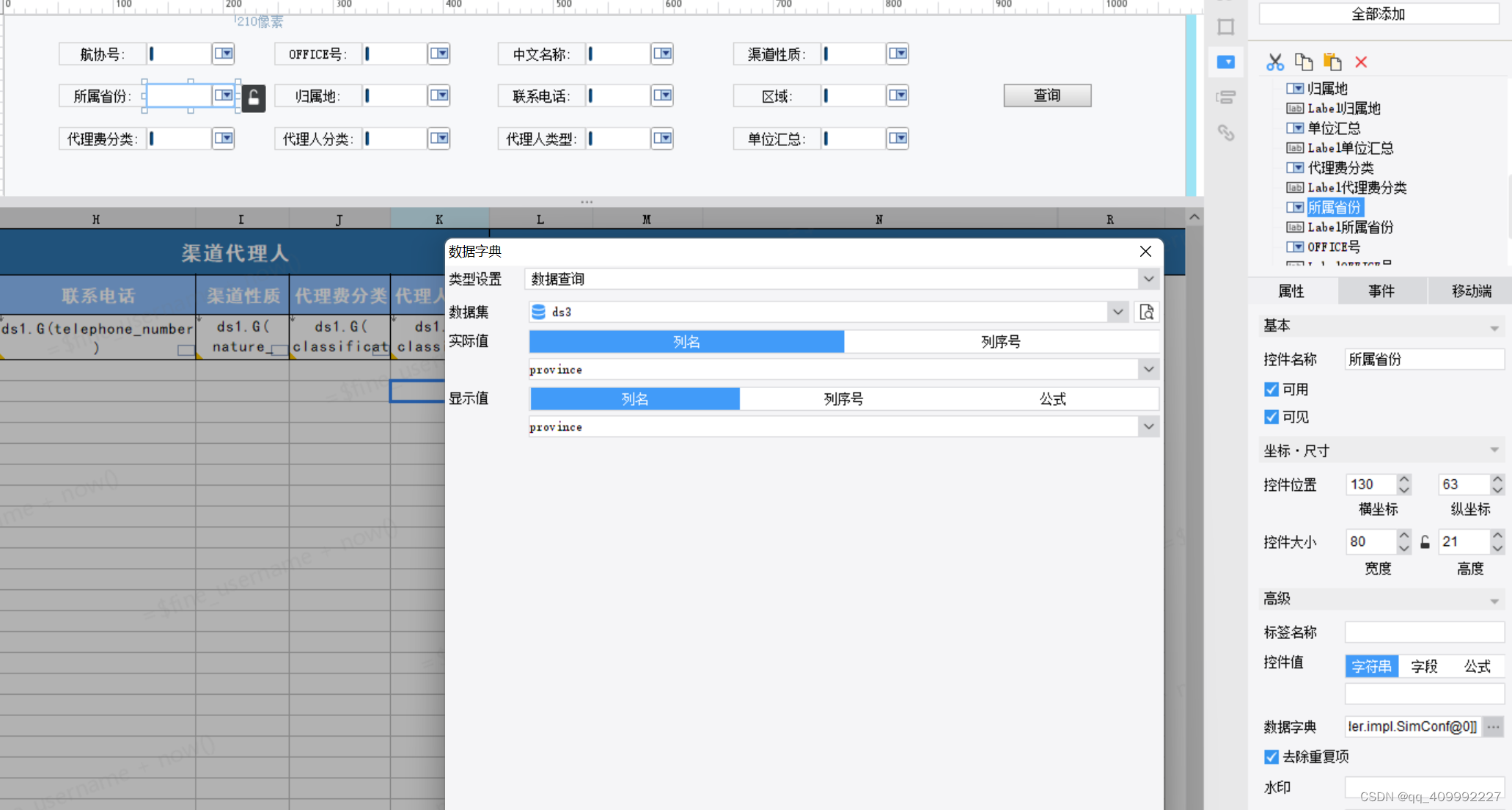
Task: Click the square frame sidebar icon
Action: click(x=1226, y=27)
